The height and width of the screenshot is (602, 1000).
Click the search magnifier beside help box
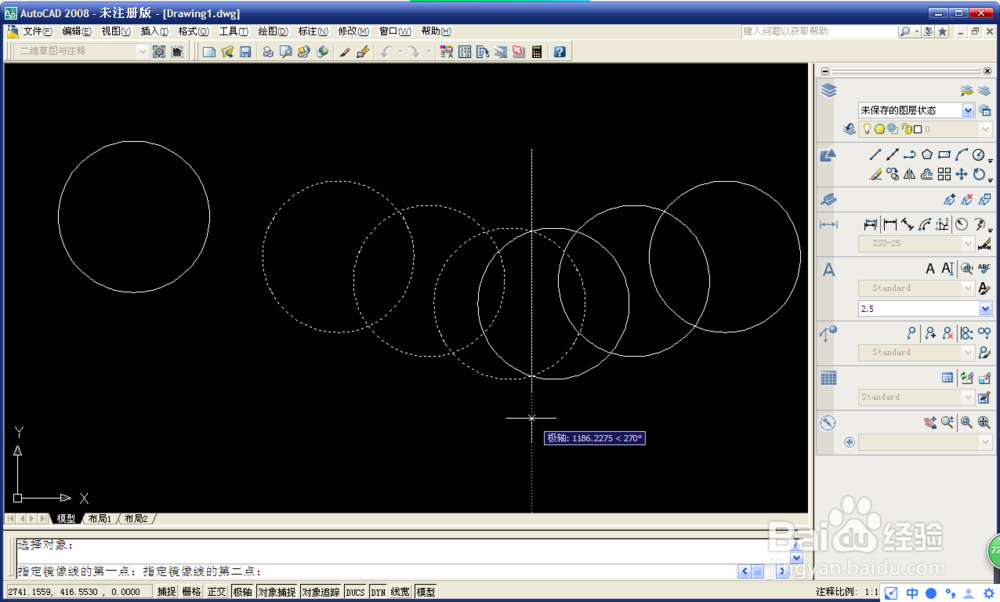tap(904, 31)
